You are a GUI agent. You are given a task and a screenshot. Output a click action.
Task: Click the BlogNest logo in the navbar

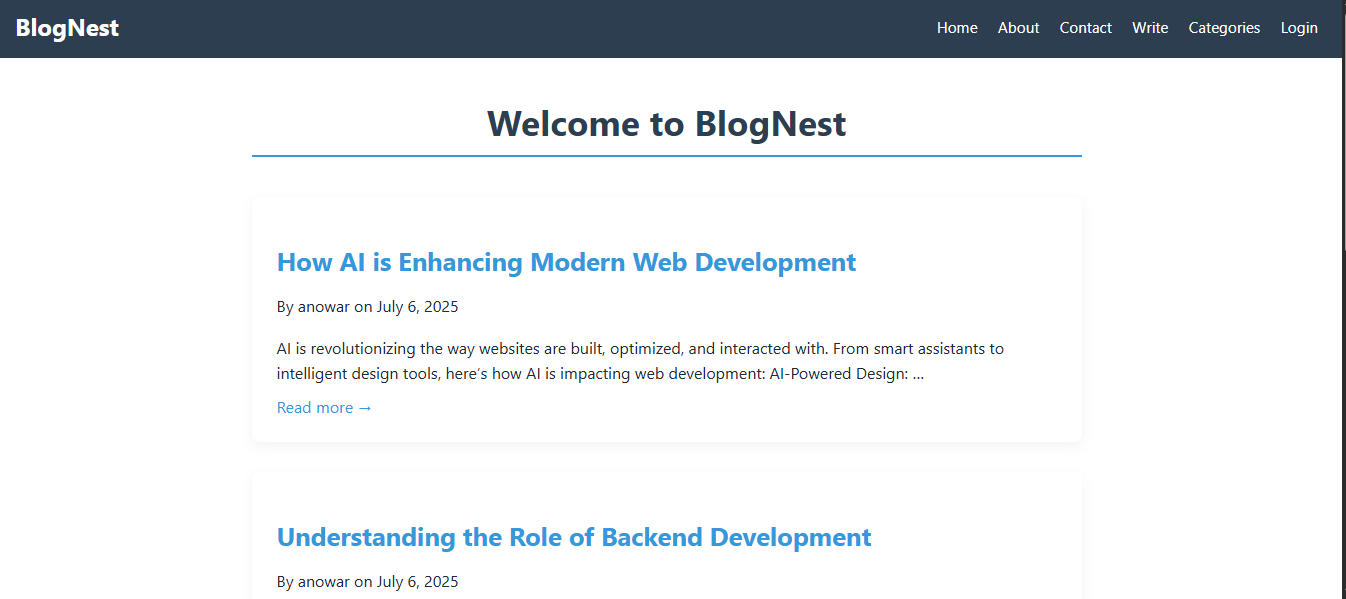[67, 28]
